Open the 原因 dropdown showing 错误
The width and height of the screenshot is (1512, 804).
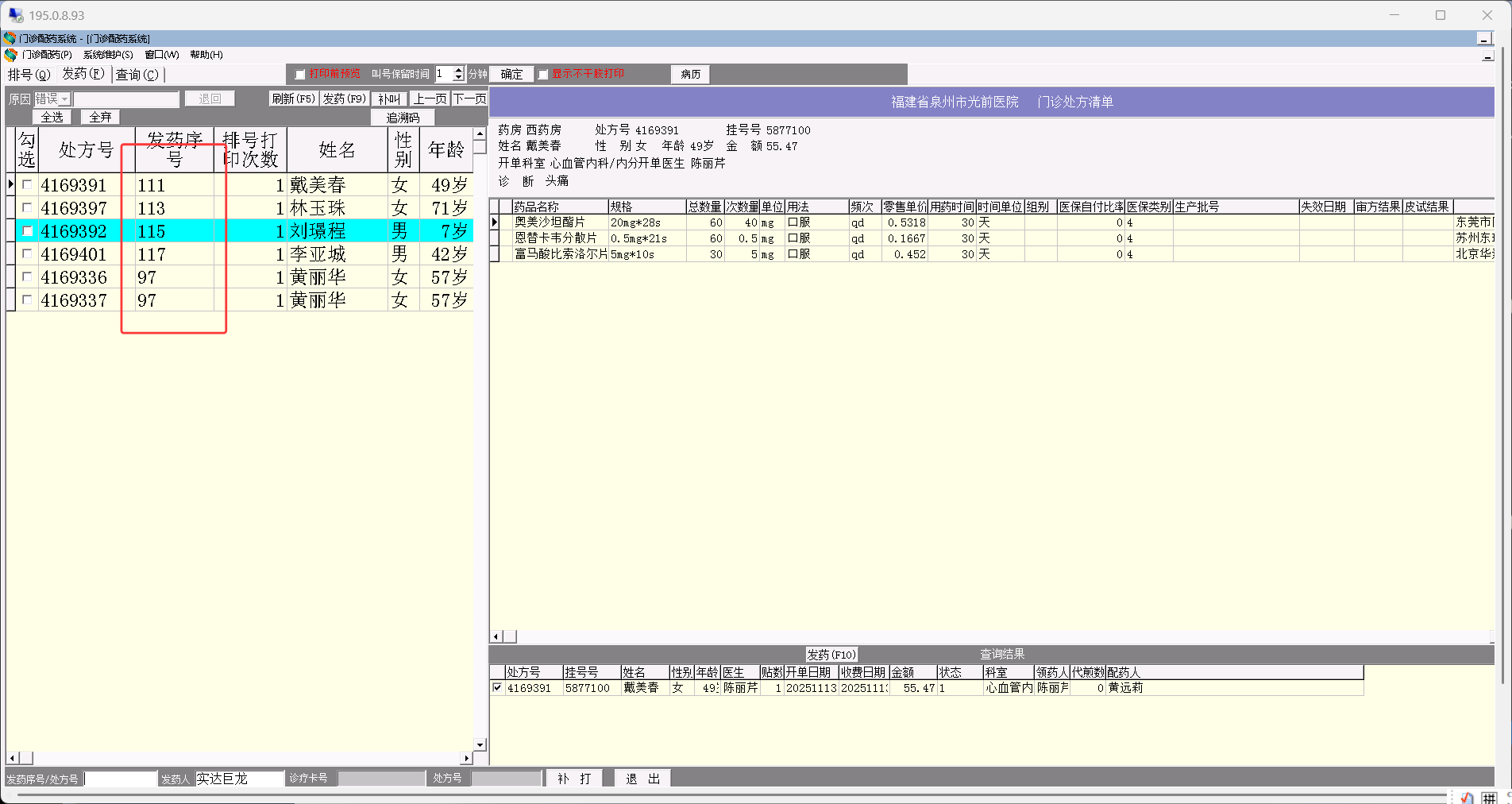click(x=65, y=99)
